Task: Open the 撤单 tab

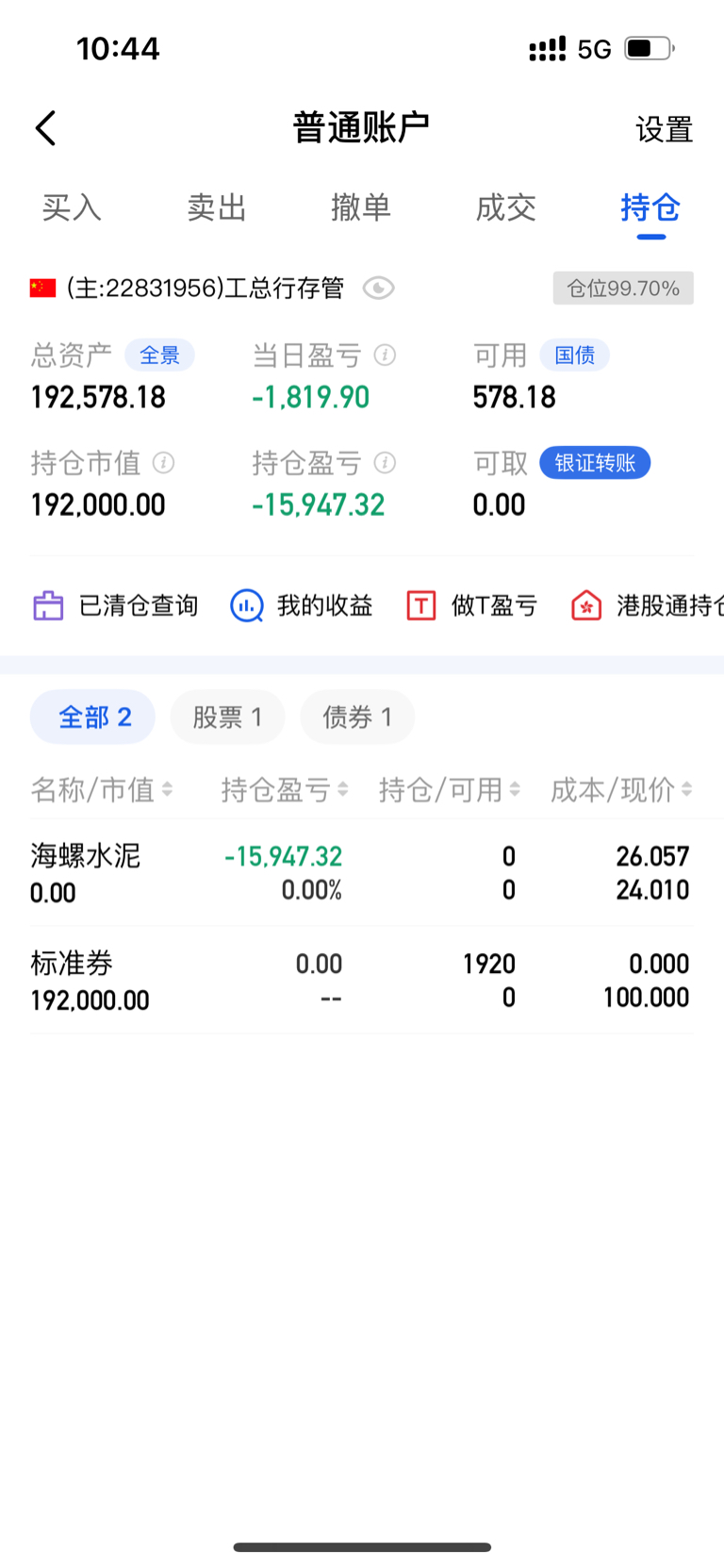Action: point(361,207)
